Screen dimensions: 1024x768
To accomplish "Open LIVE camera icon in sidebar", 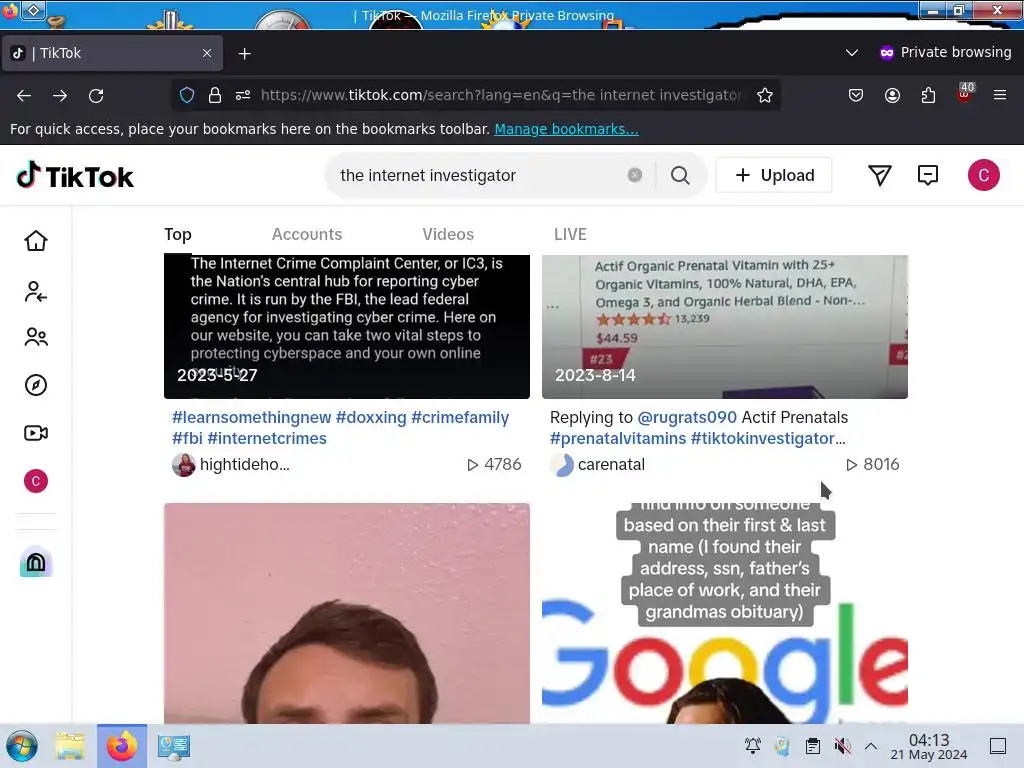I will click(36, 433).
